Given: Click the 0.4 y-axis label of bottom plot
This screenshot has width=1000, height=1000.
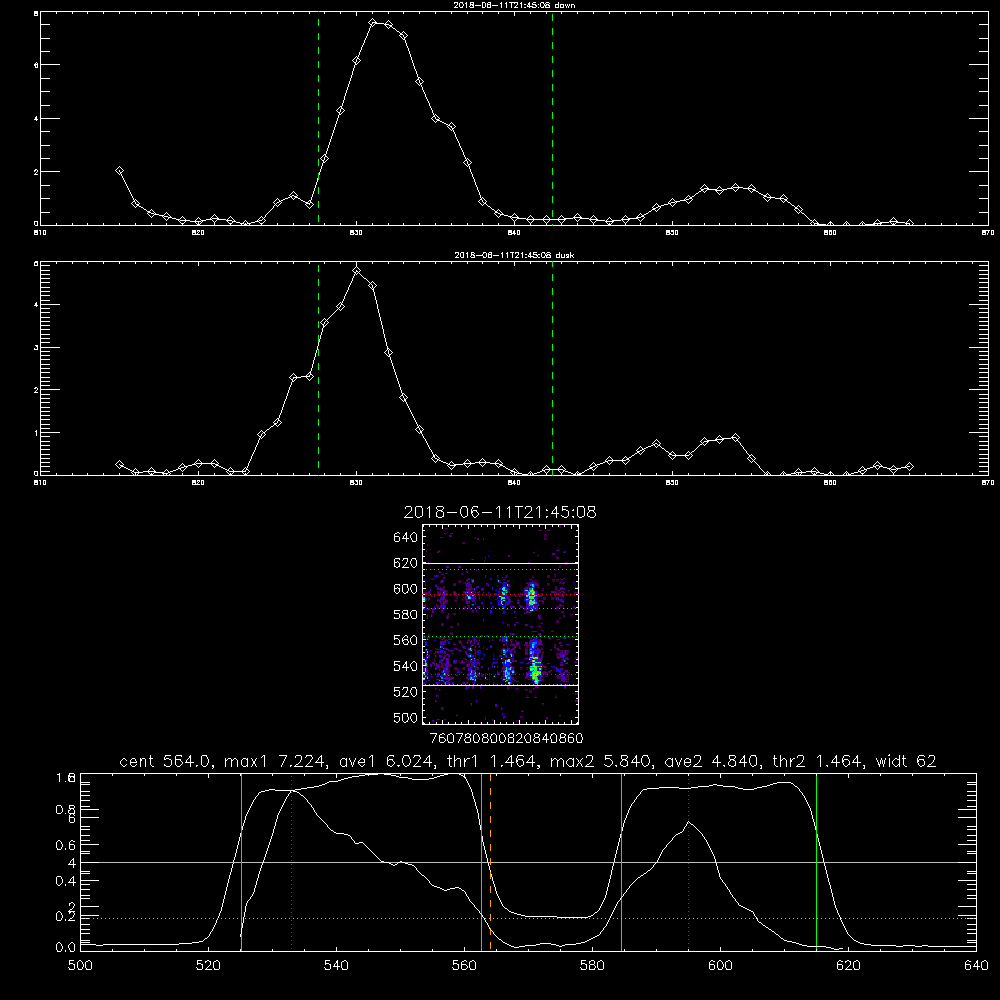Looking at the screenshot, I should [65, 881].
